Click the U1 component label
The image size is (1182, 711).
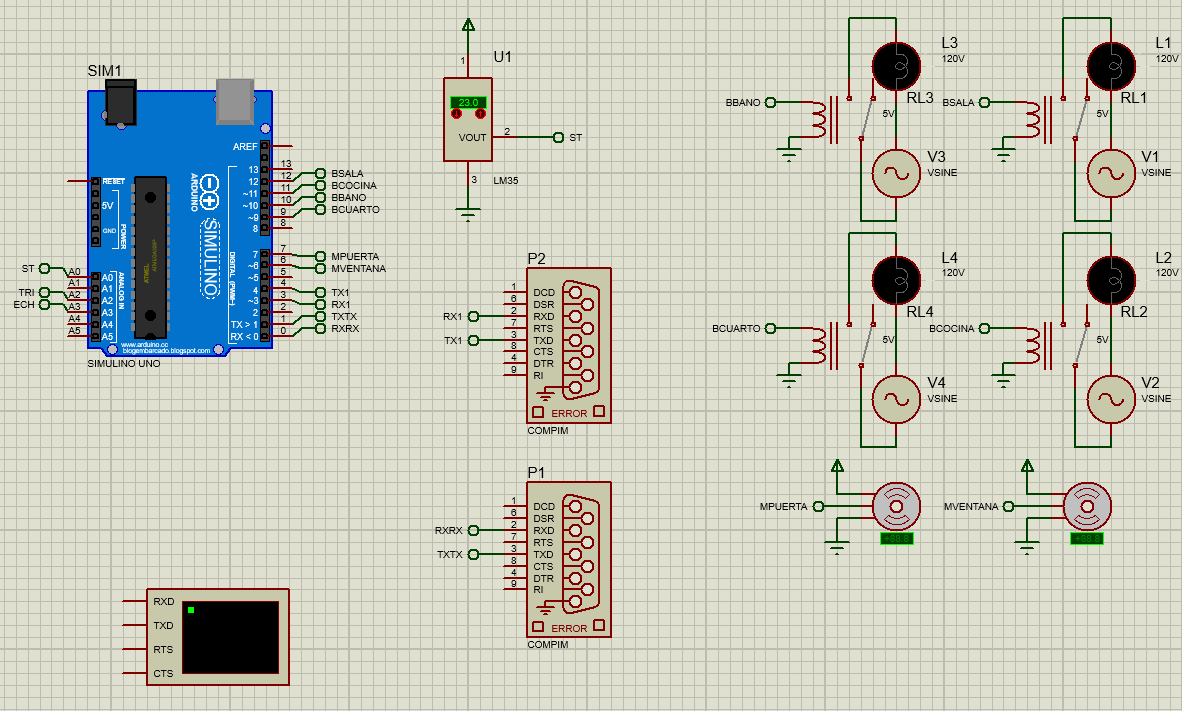pos(503,57)
